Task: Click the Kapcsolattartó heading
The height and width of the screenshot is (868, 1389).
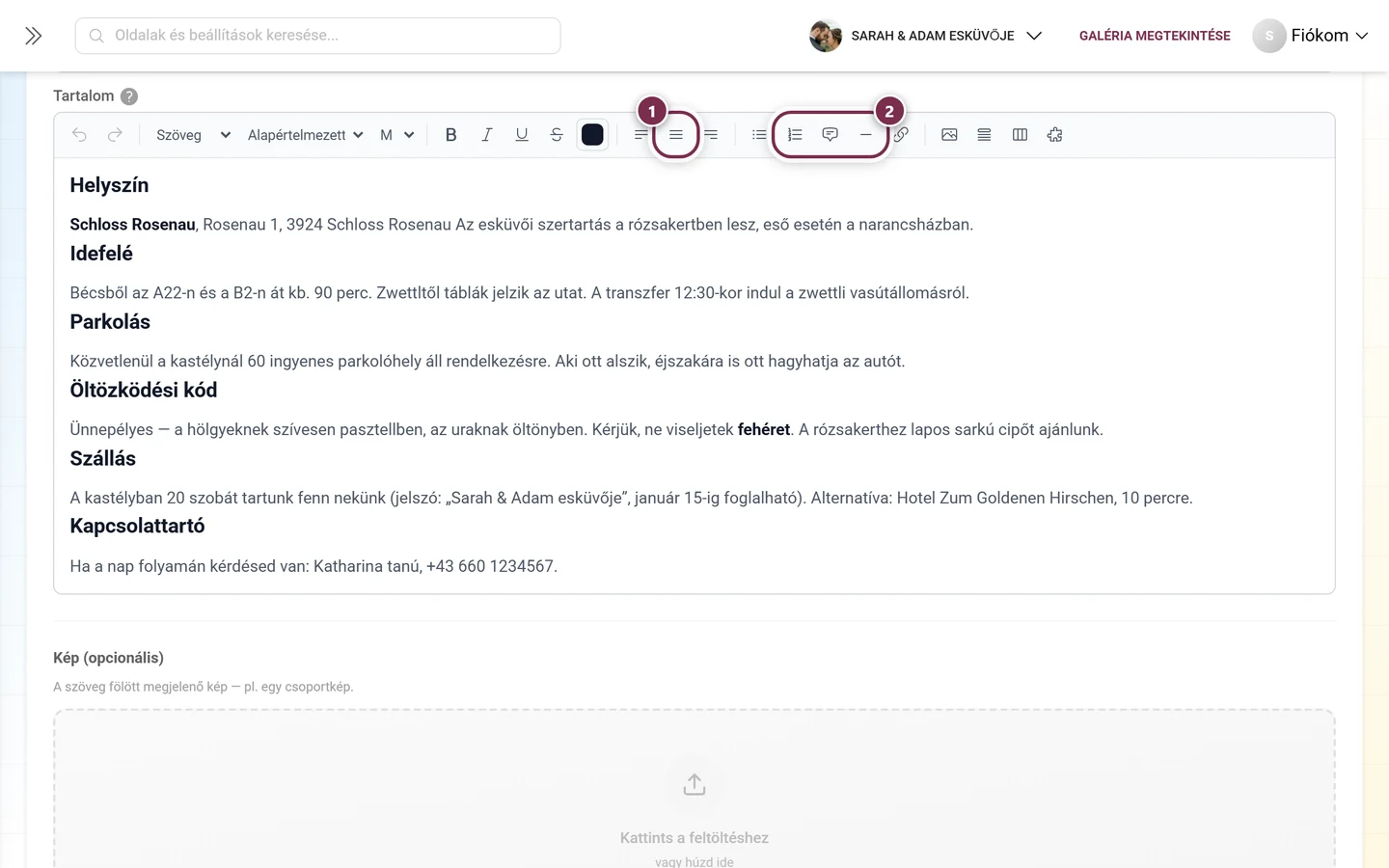Action: (x=137, y=527)
